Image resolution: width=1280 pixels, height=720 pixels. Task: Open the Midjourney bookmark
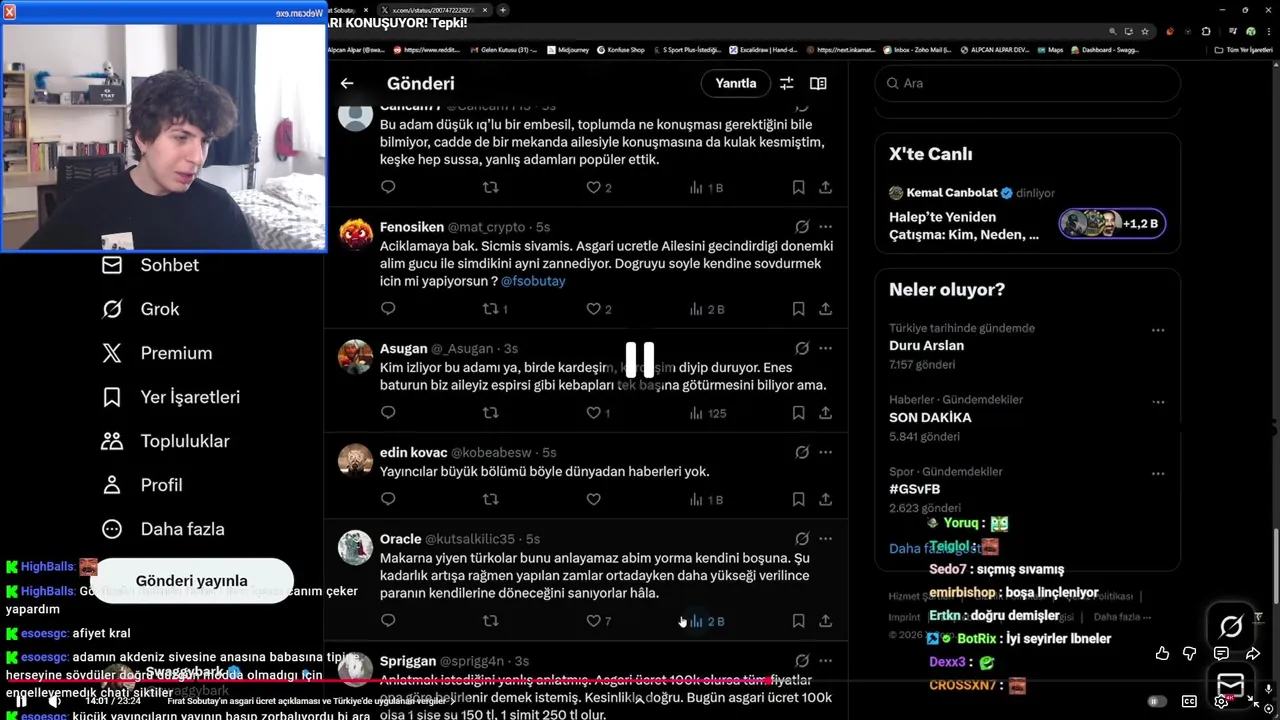tap(569, 49)
